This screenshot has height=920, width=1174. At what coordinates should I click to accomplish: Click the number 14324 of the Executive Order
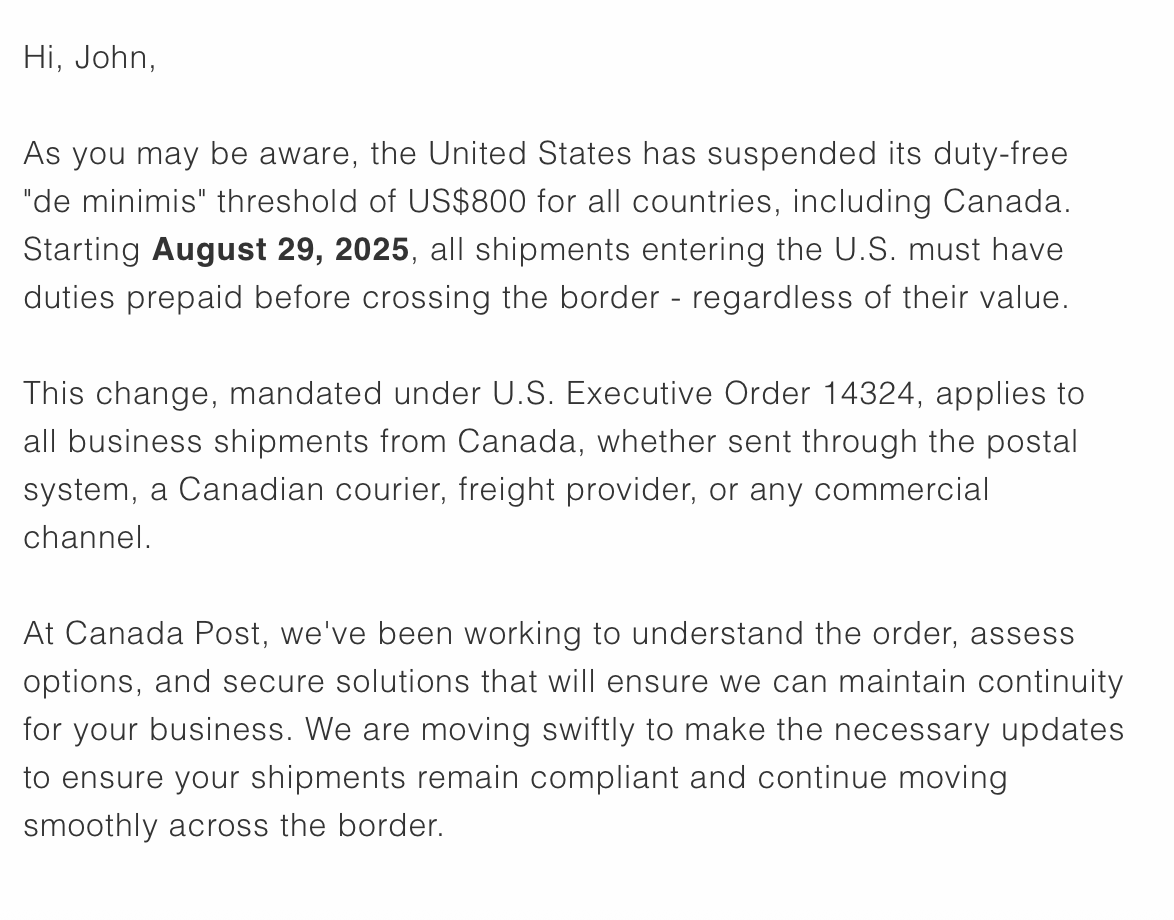(x=869, y=393)
